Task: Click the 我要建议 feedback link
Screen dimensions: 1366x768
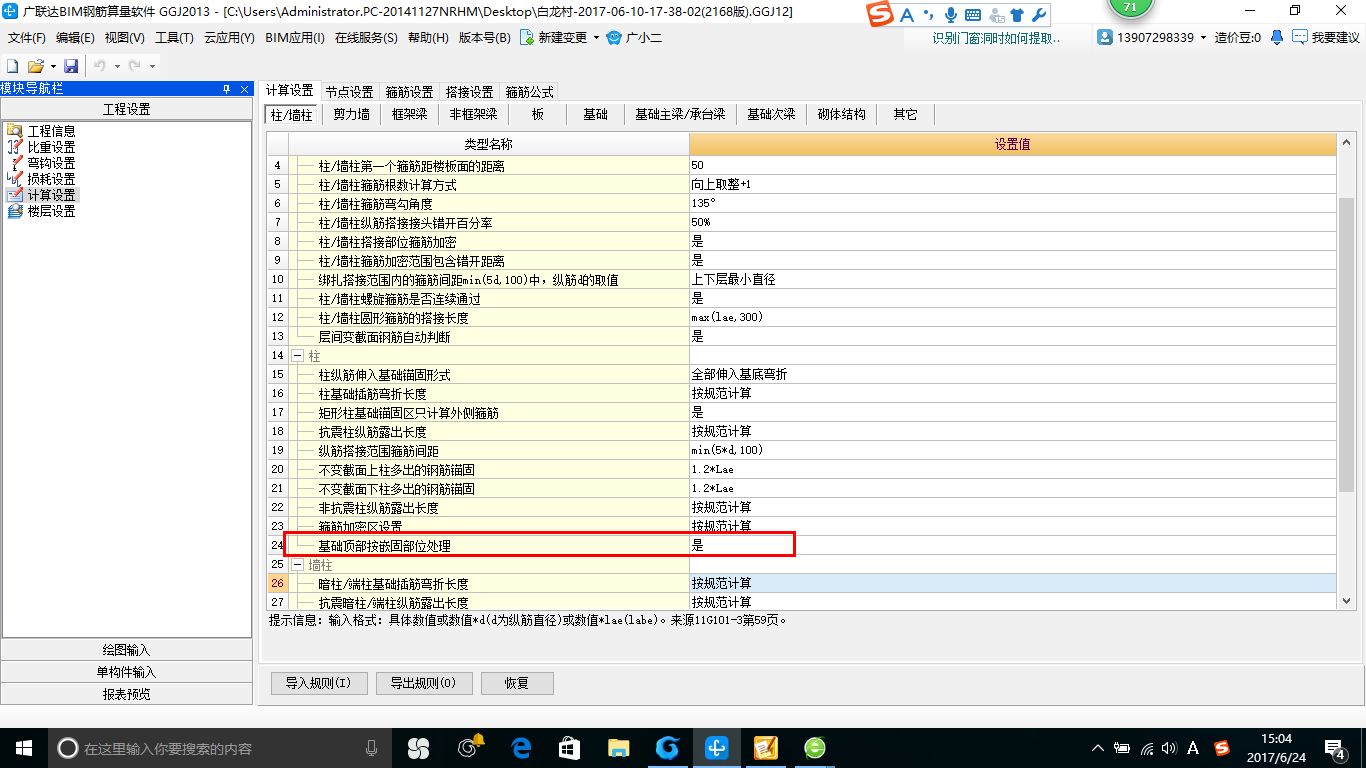Action: (1326, 38)
